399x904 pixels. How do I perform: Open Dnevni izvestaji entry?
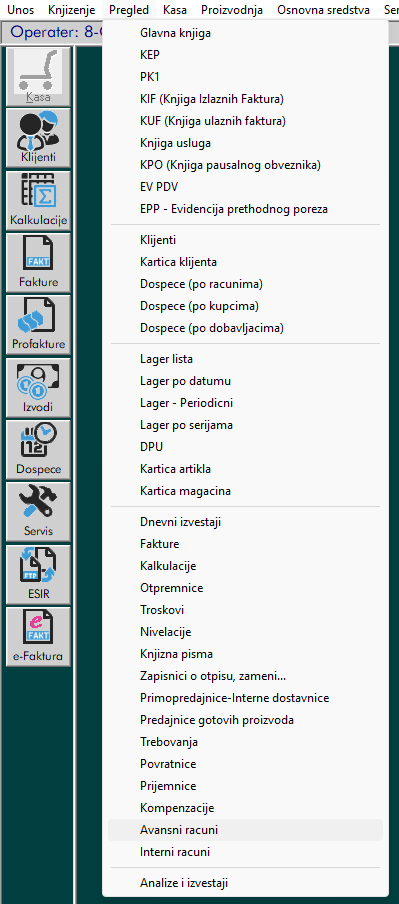245,522
